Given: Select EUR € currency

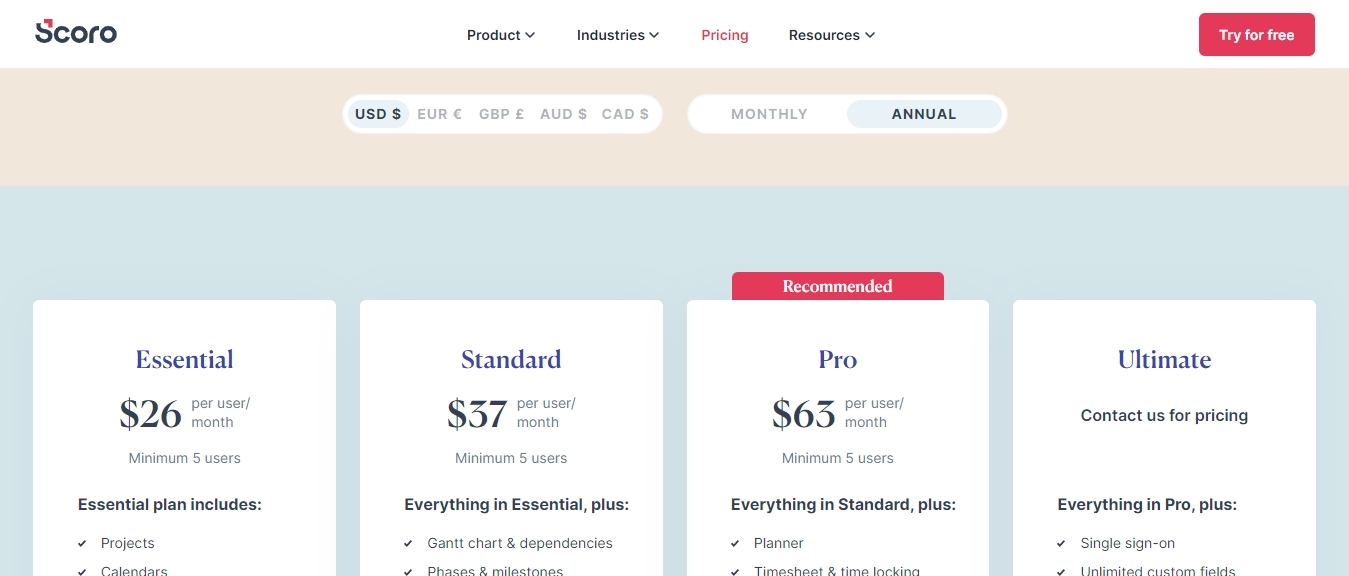Looking at the screenshot, I should tap(439, 114).
